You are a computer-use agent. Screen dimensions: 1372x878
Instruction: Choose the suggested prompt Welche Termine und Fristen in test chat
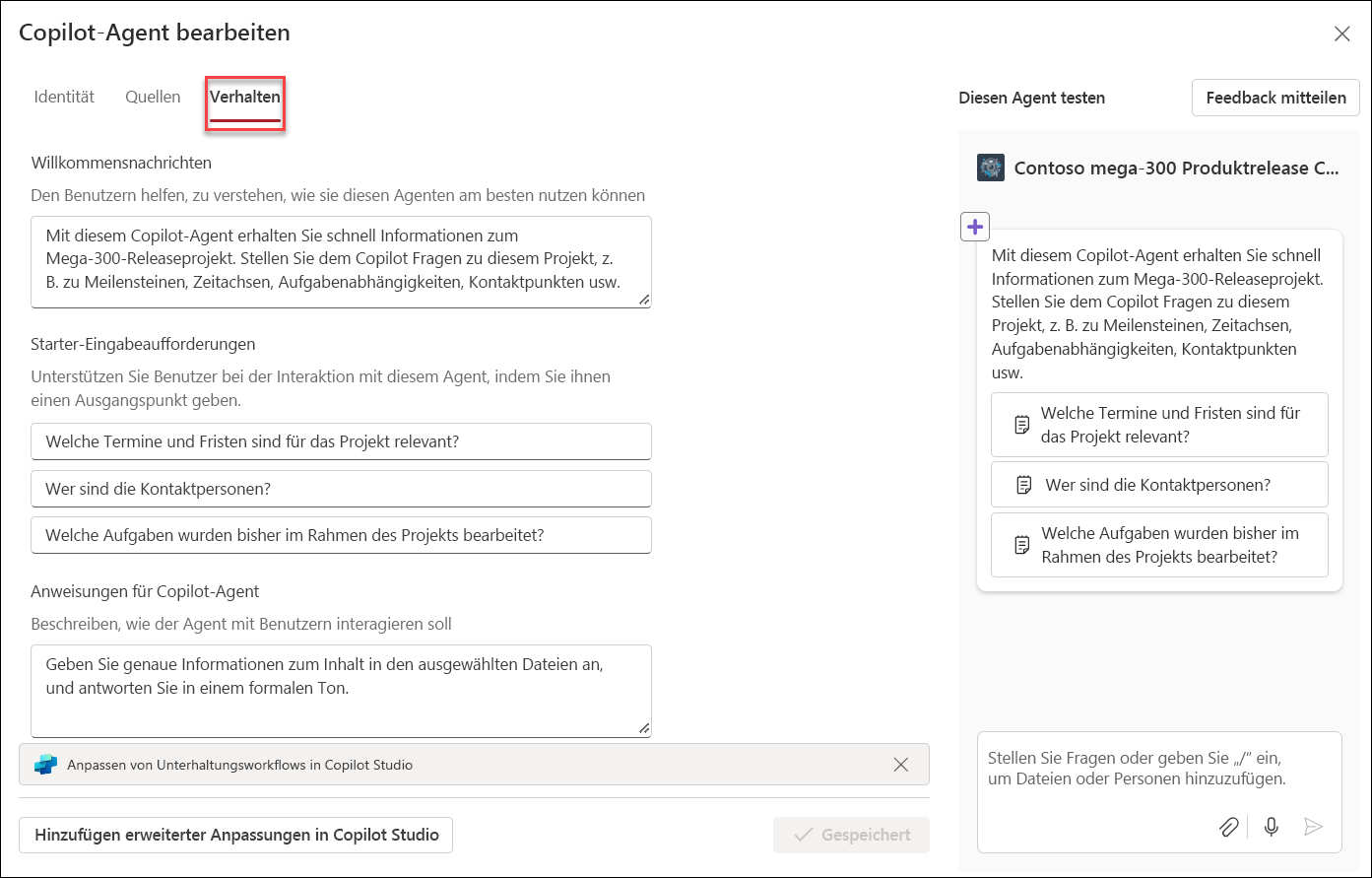click(x=1159, y=425)
